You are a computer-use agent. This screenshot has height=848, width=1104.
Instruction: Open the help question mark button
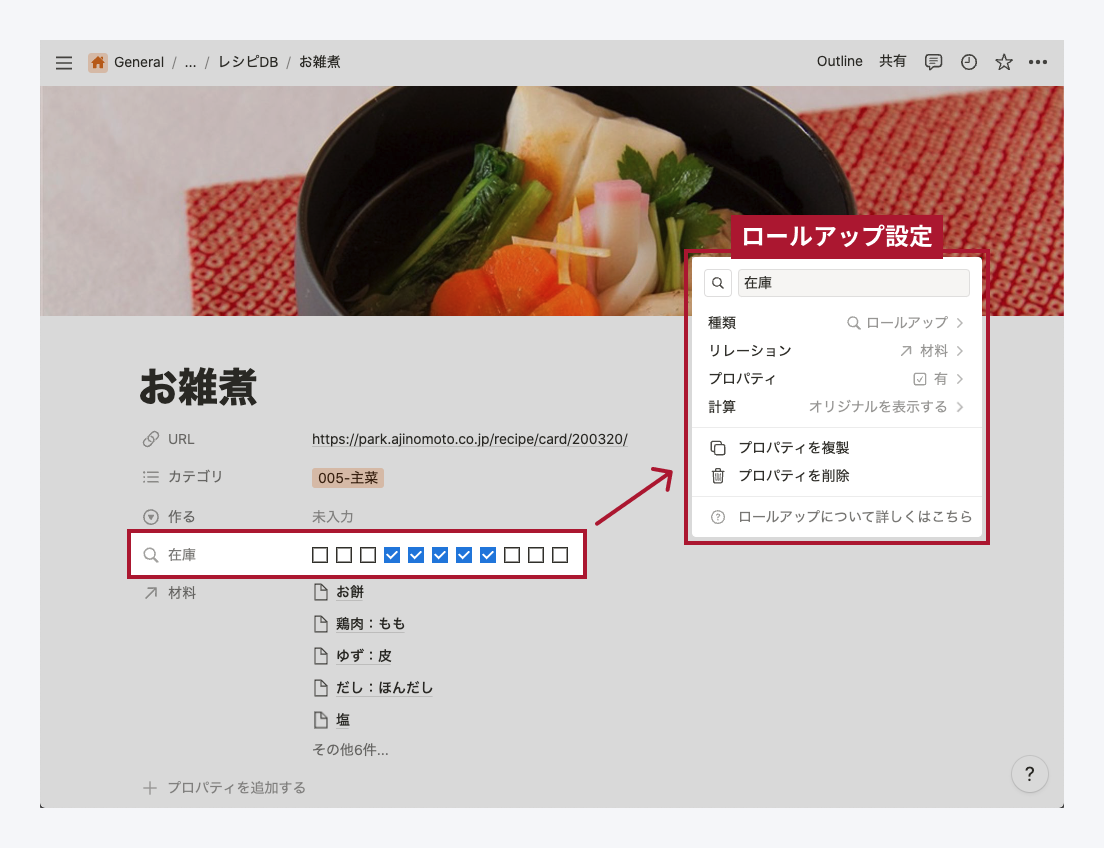pos(1029,774)
